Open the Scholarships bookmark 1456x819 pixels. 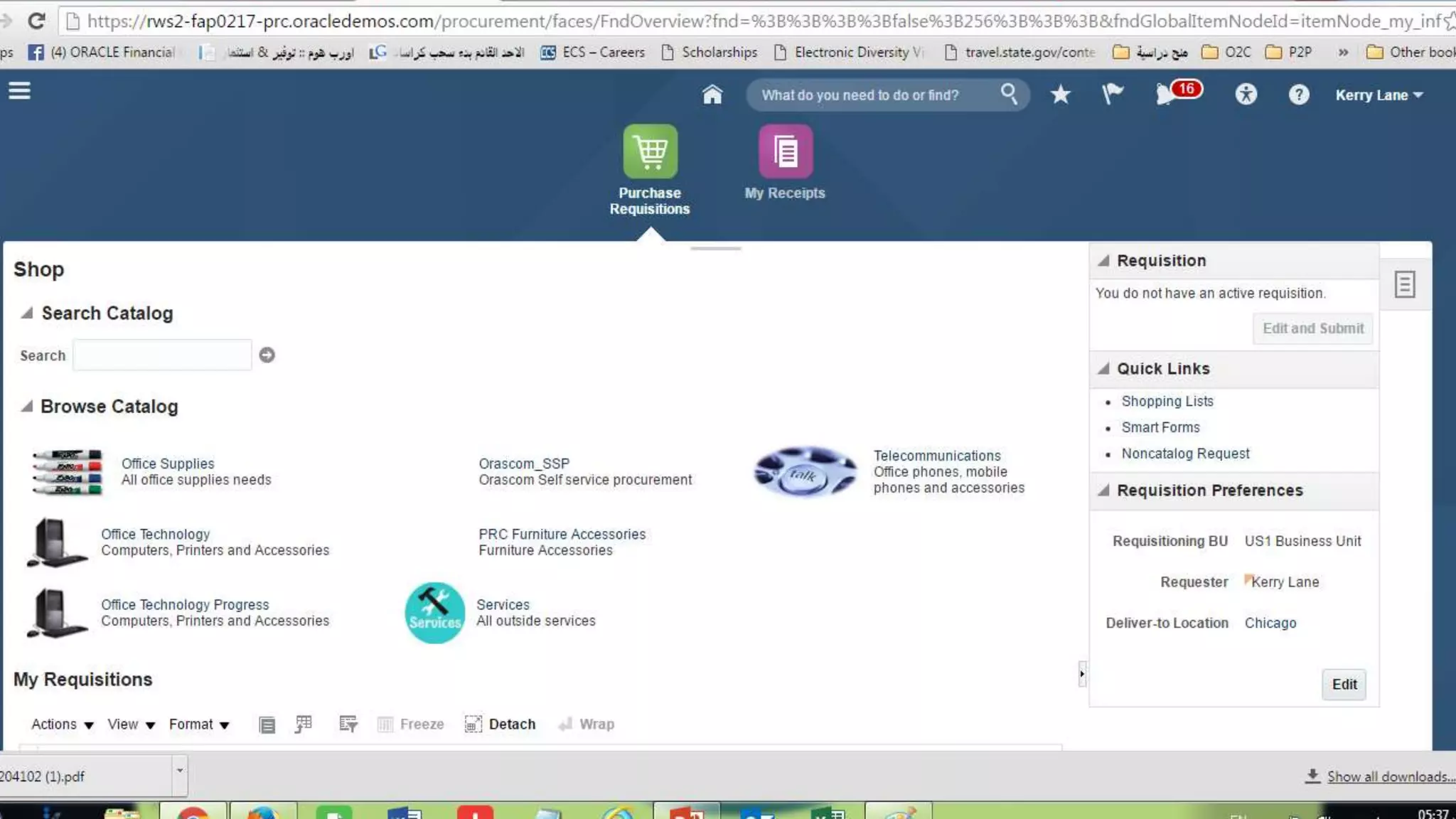710,52
